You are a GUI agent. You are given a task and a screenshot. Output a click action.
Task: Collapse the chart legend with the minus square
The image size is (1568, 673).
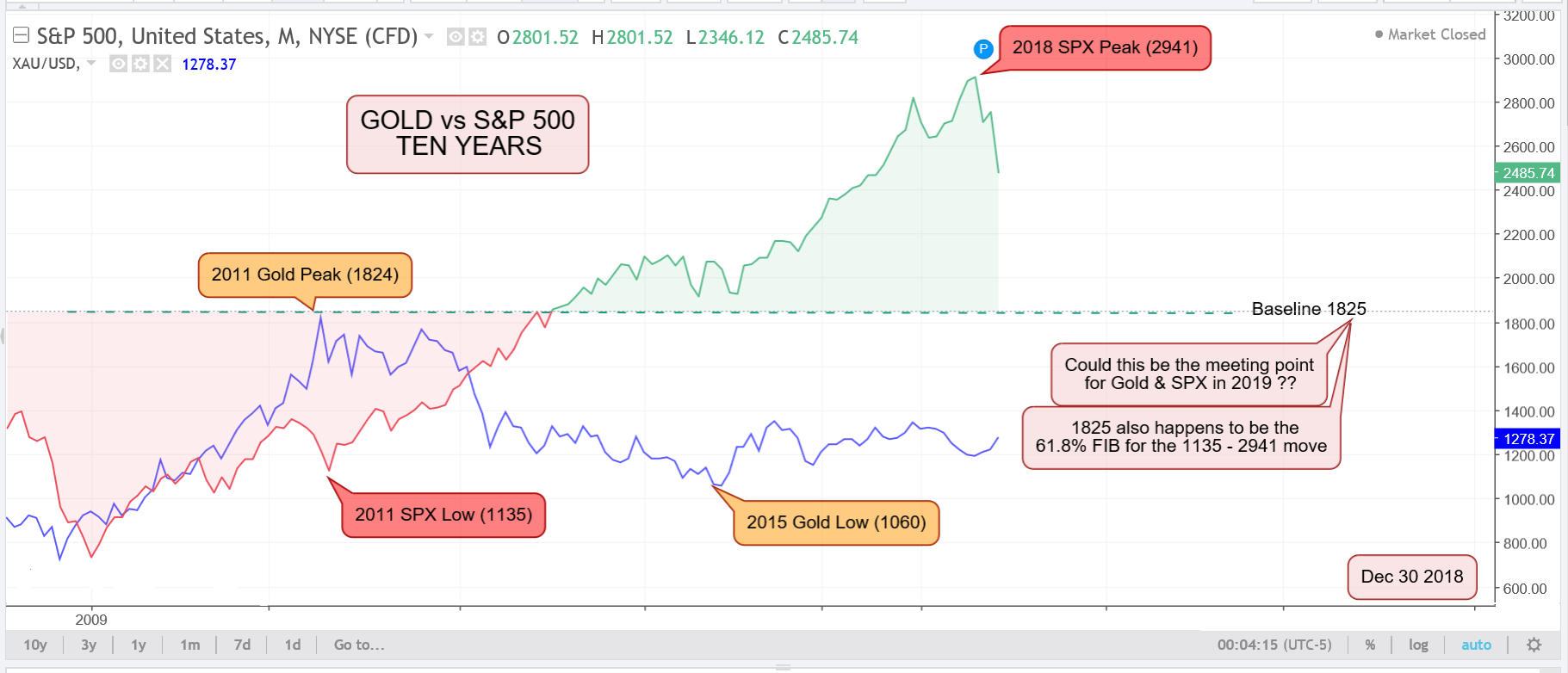pos(20,36)
